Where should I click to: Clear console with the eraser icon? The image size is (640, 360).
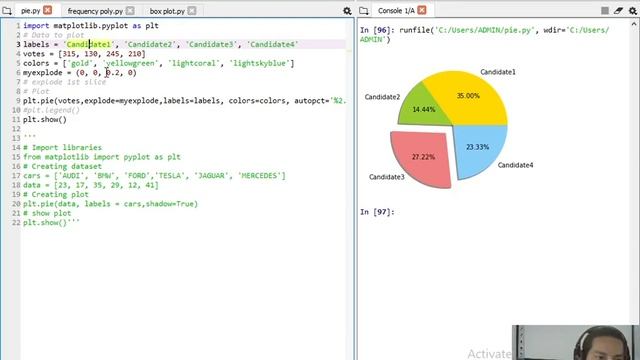click(618, 11)
